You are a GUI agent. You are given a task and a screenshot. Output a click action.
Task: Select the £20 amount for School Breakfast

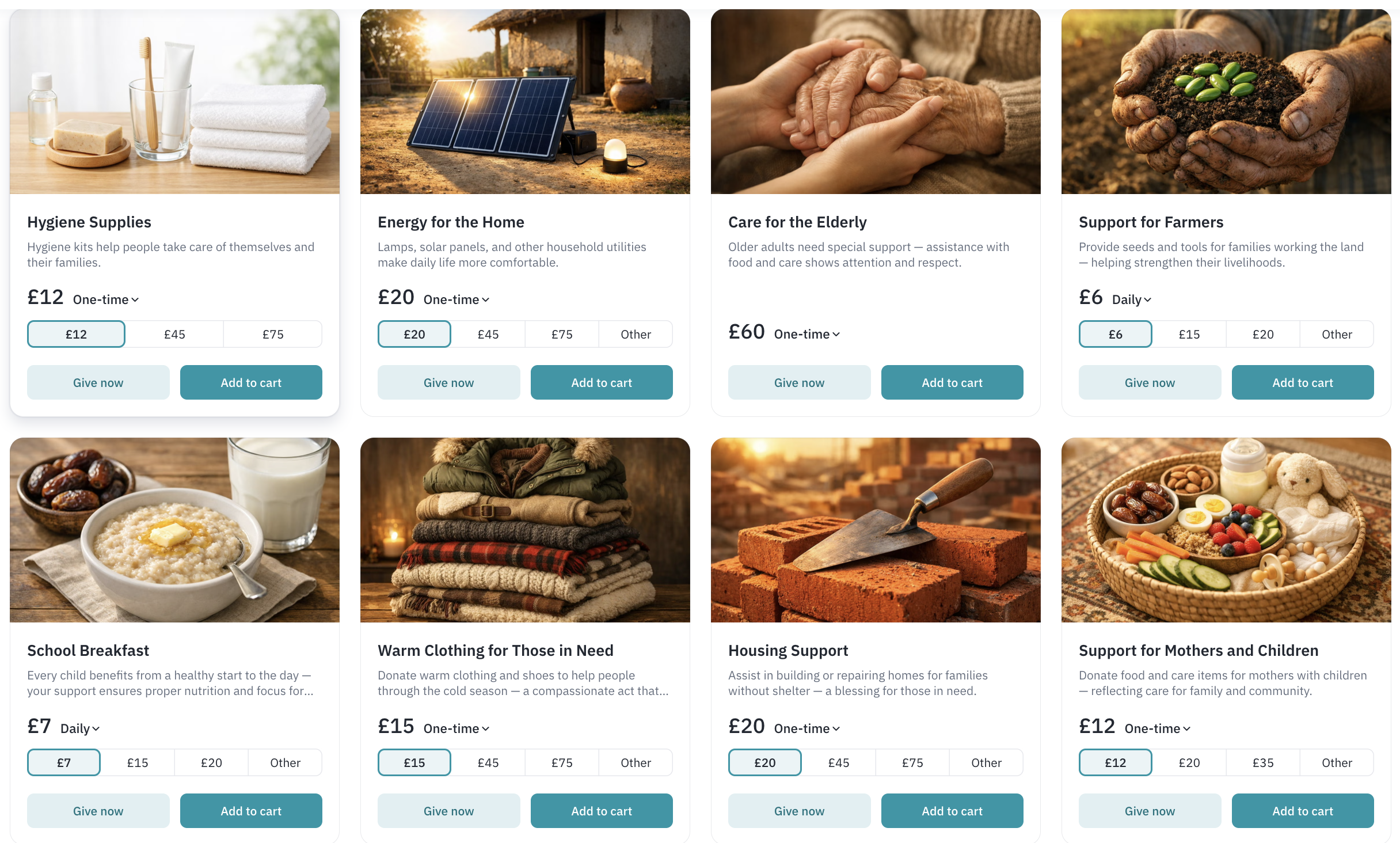point(211,762)
